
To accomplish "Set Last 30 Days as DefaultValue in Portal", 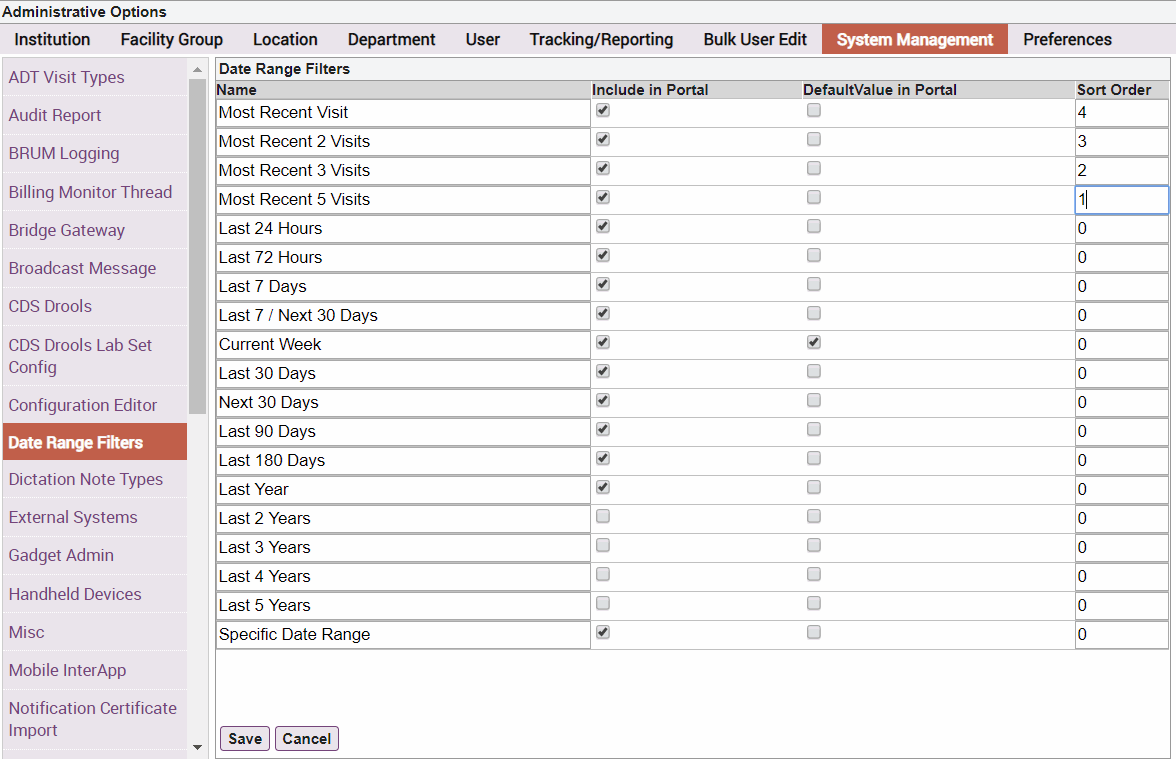I will [x=814, y=371].
